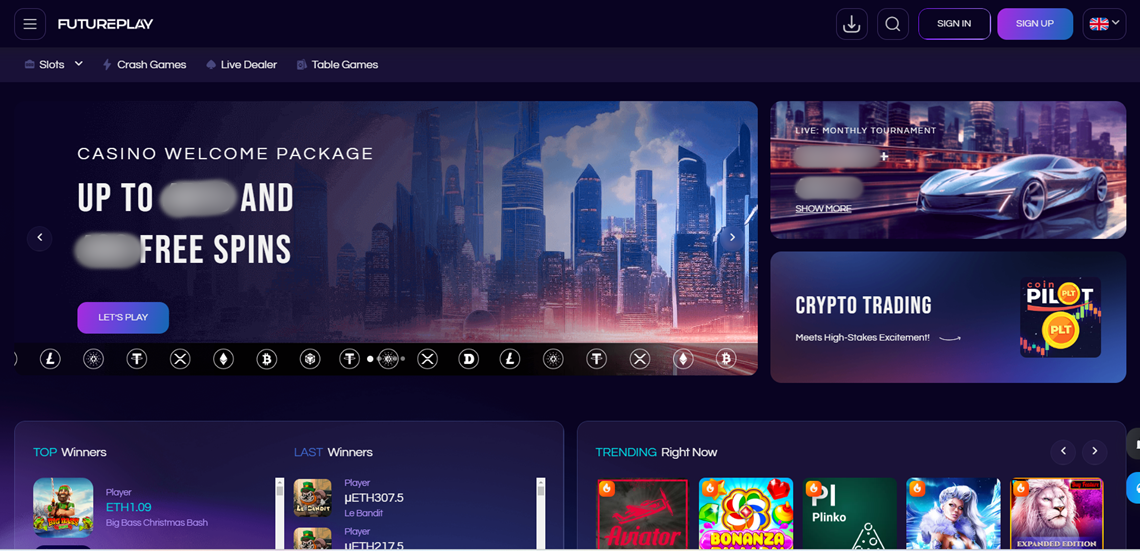Click the CASINO WELCOME PACKAGE heading
Screen dimensions: 1140x551
(x=225, y=154)
